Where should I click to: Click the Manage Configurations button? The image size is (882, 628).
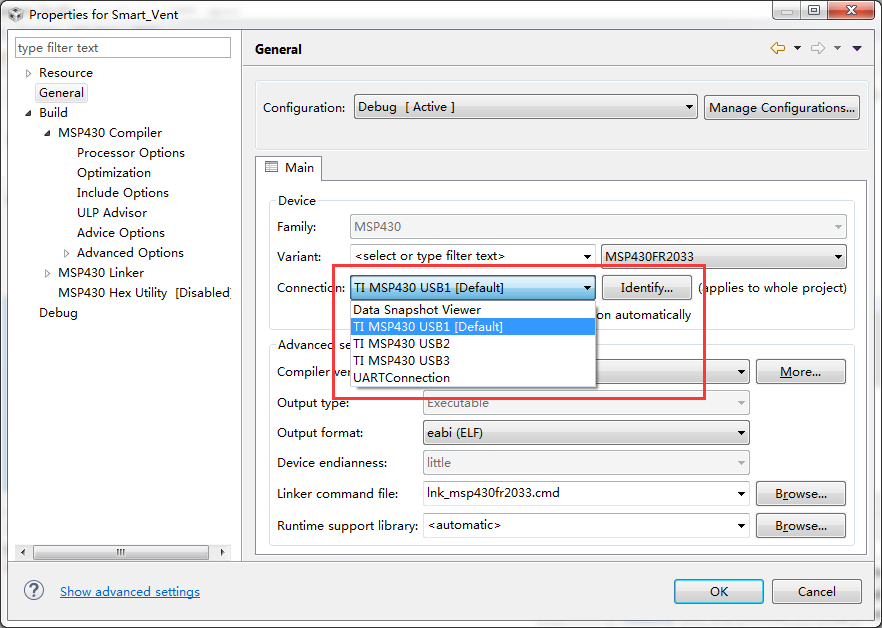(782, 107)
